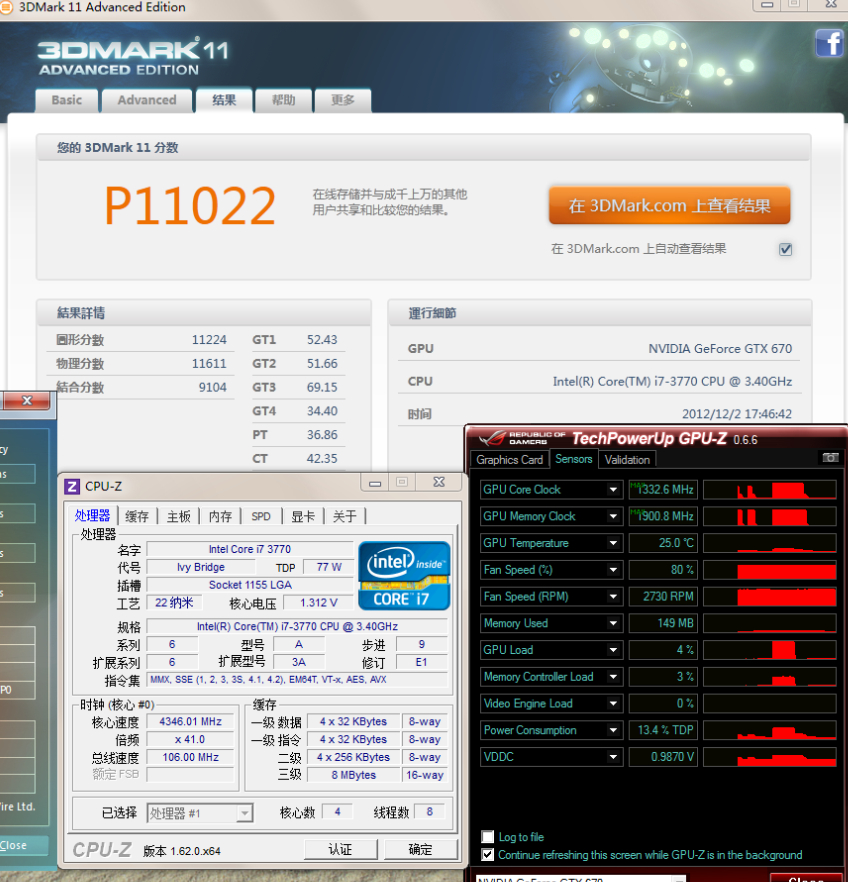Click the CPU-Z logo icon in title bar
848x882 pixels.
pyautogui.click(x=72, y=486)
